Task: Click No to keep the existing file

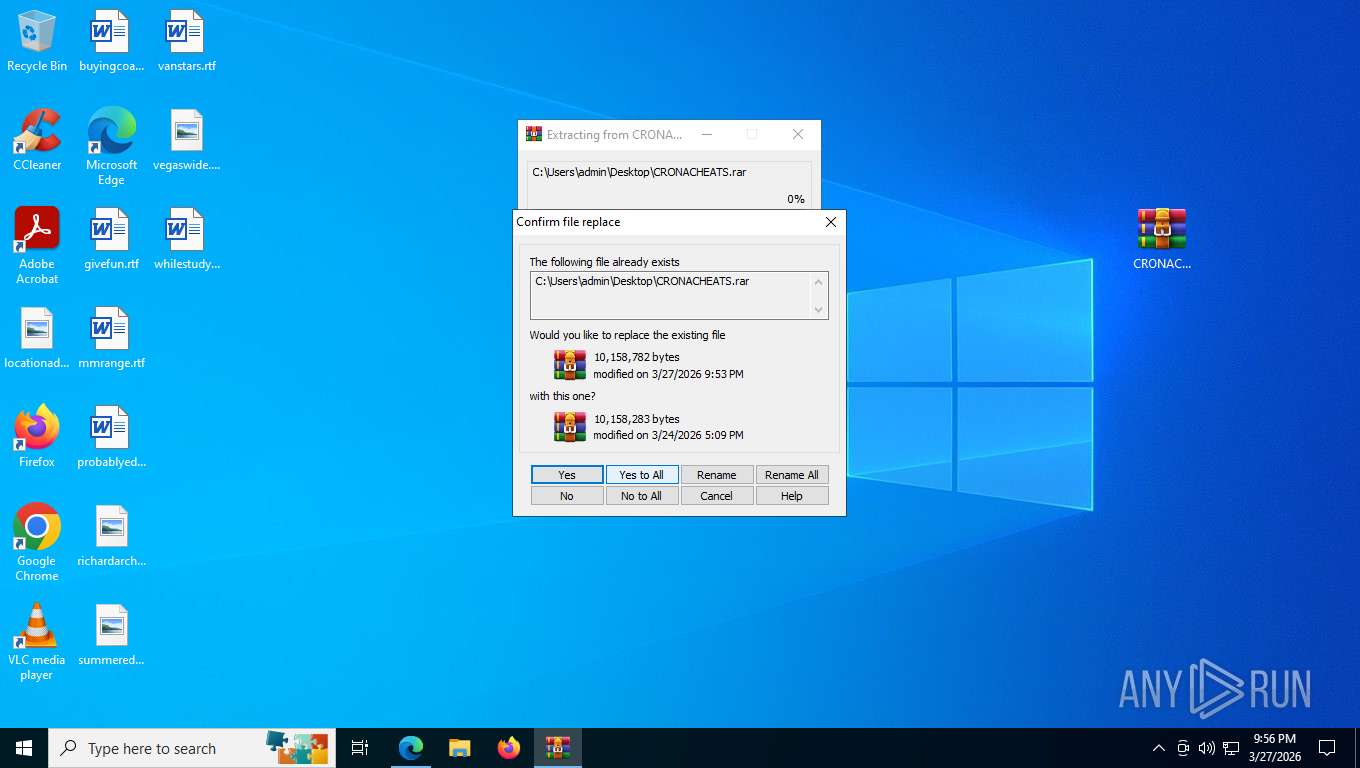Action: pos(567,496)
